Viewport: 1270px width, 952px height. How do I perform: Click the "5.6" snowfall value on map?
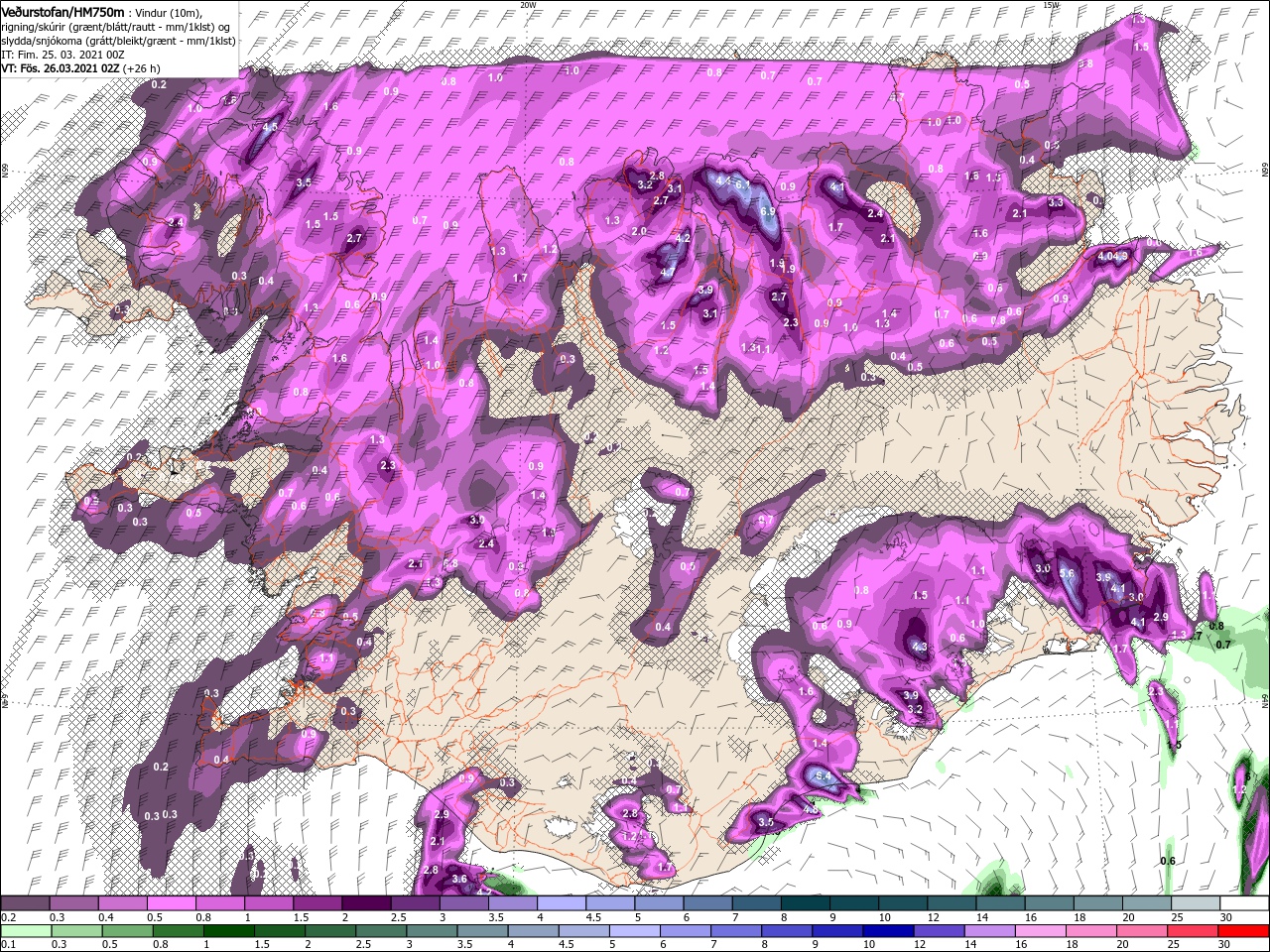click(x=1068, y=573)
